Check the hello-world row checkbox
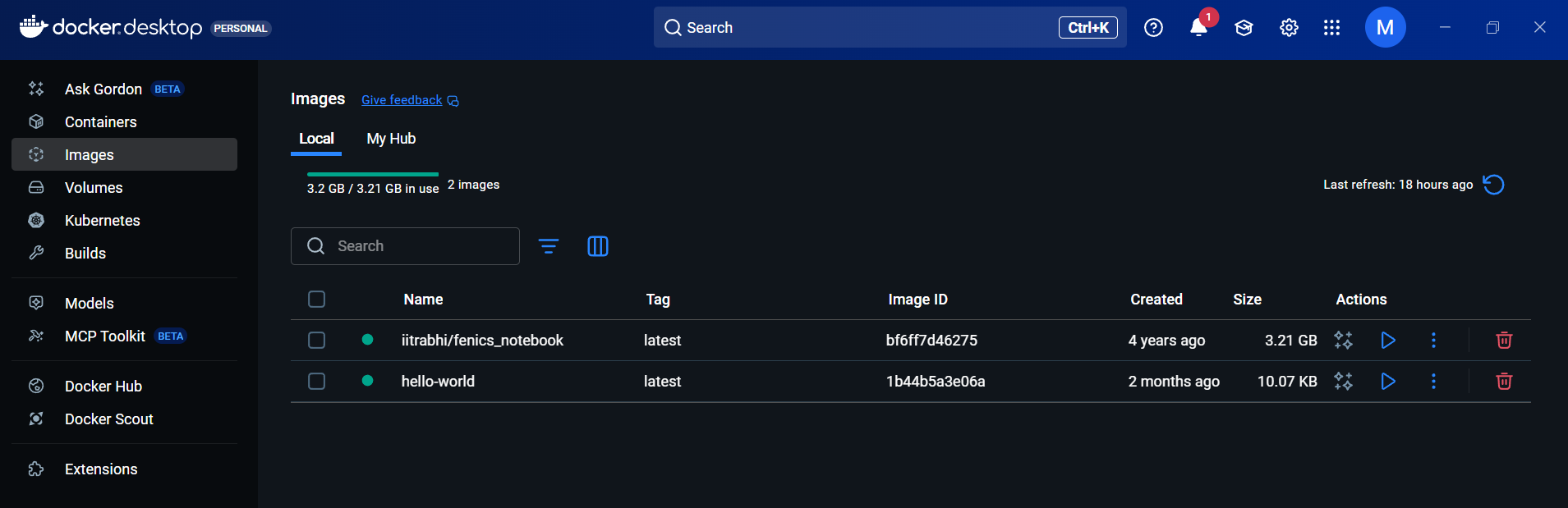This screenshot has height=508, width=1568. 316,381
